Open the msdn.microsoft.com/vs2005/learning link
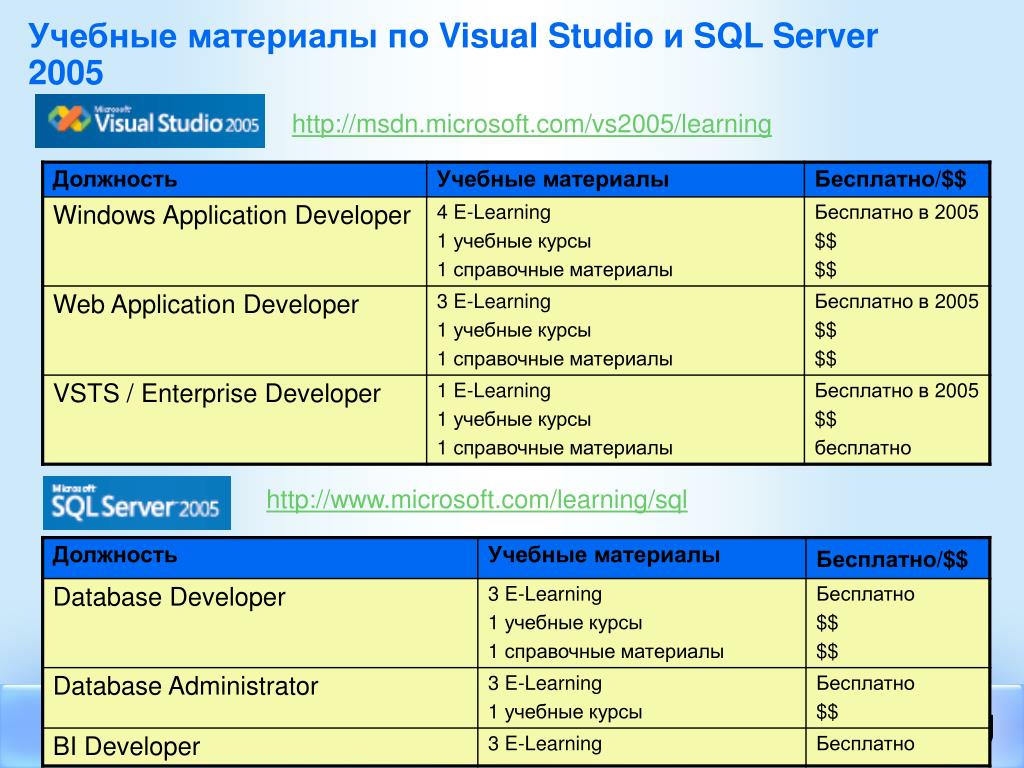 click(532, 124)
